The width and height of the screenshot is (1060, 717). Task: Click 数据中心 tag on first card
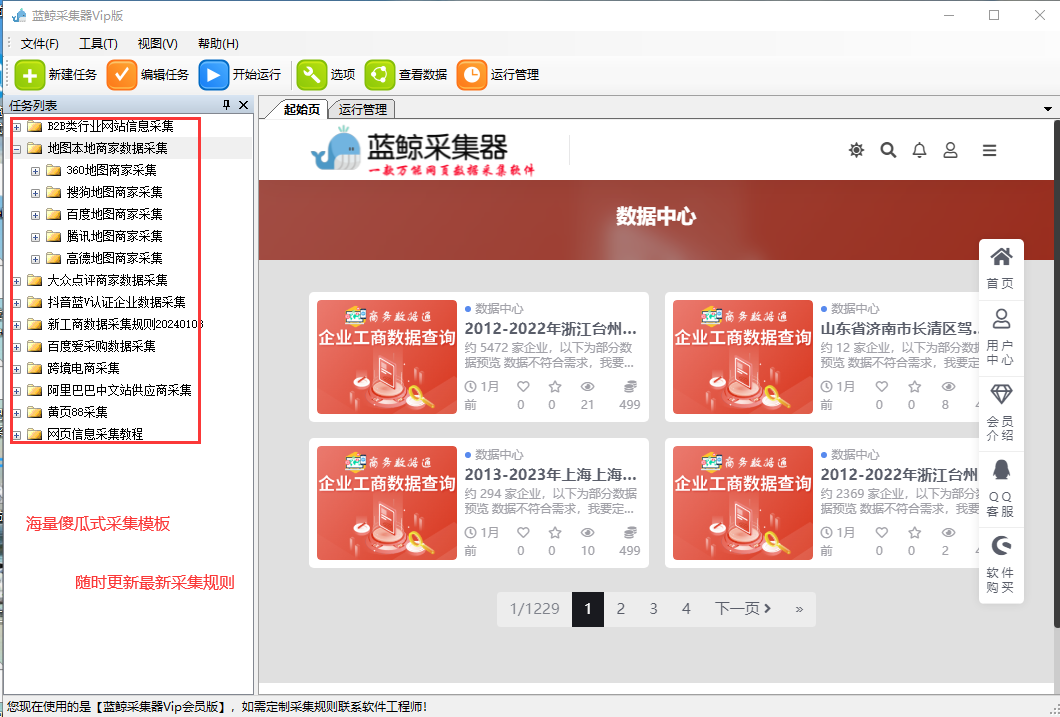499,309
